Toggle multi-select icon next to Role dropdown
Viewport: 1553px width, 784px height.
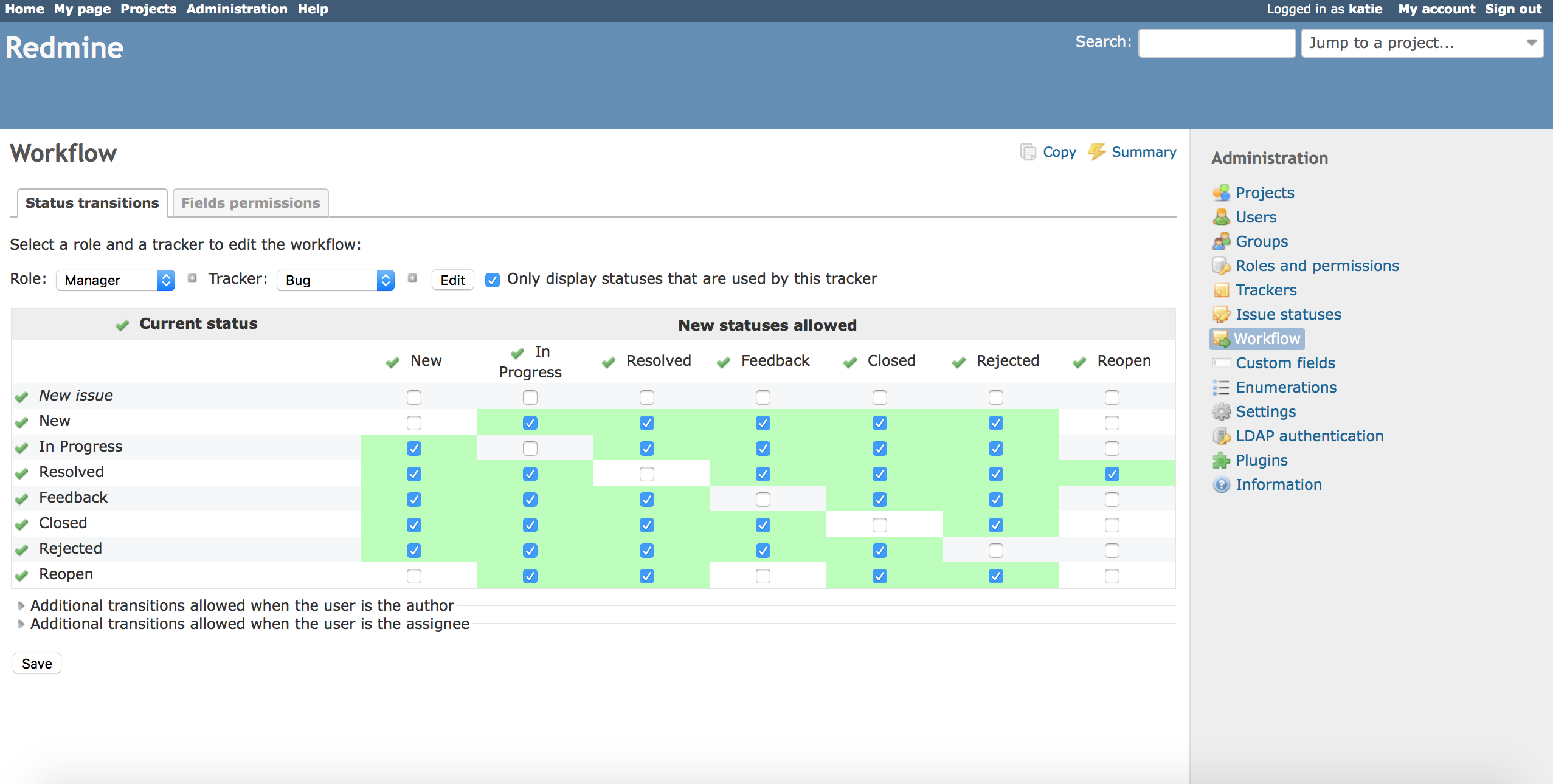tap(192, 278)
